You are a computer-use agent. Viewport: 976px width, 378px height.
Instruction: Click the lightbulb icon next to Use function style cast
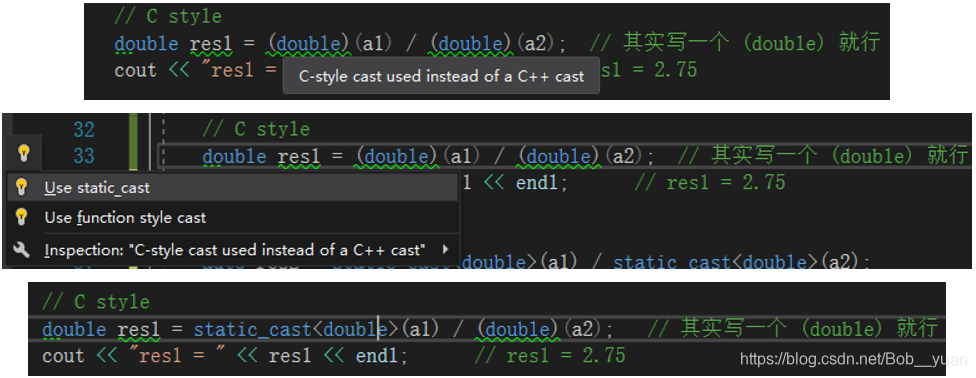[21, 217]
